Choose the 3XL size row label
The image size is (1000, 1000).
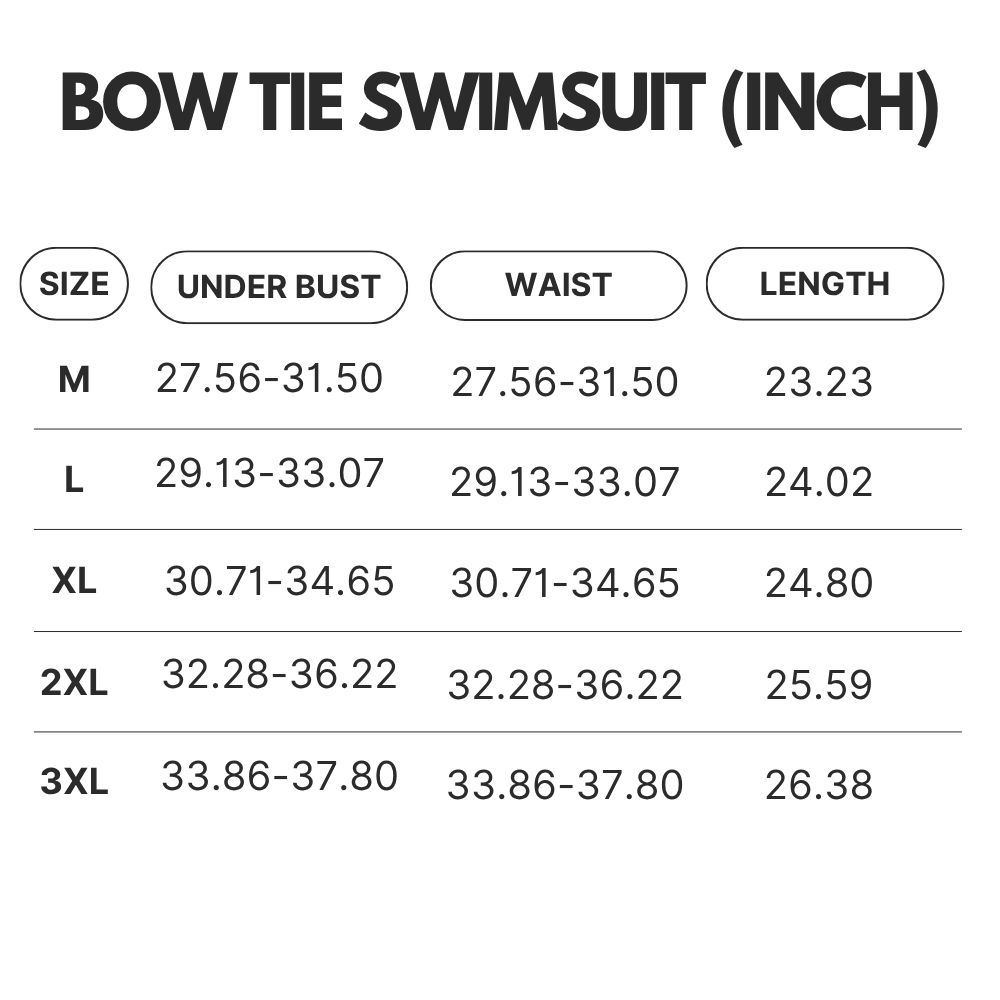(74, 782)
